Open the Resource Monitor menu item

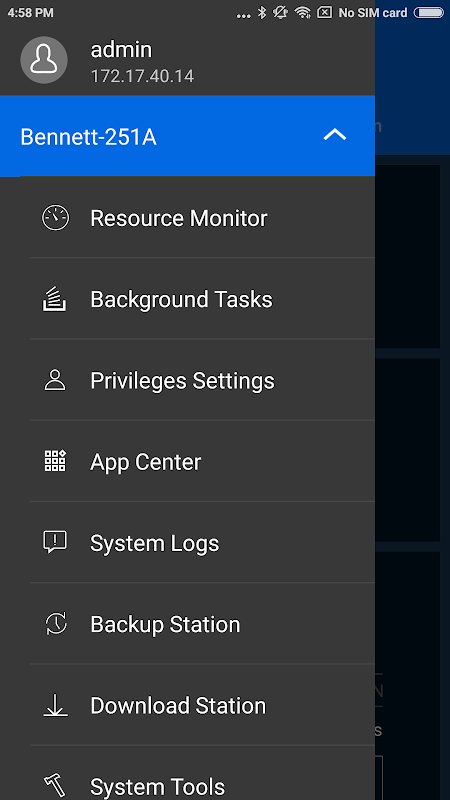203,218
